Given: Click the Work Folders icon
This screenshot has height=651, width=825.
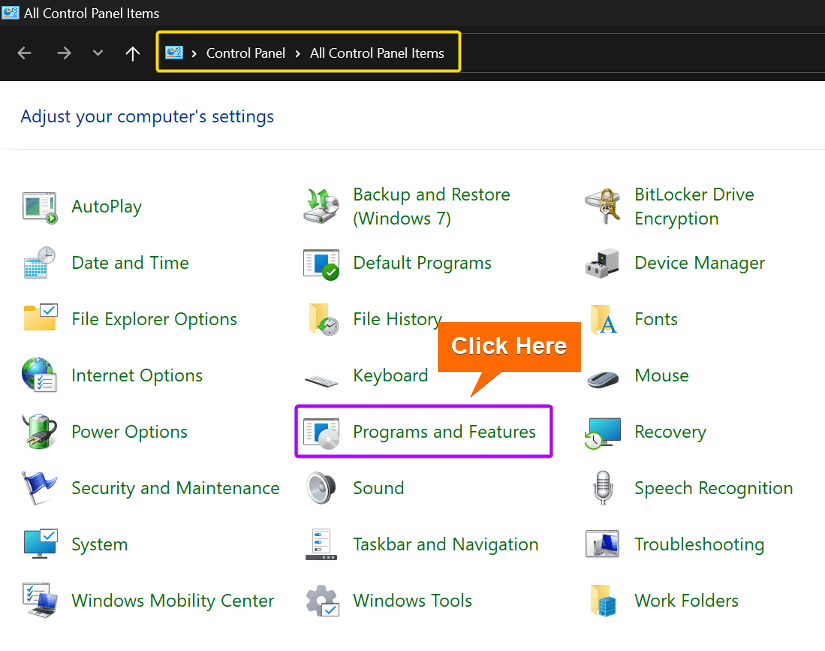Looking at the screenshot, I should [x=603, y=600].
